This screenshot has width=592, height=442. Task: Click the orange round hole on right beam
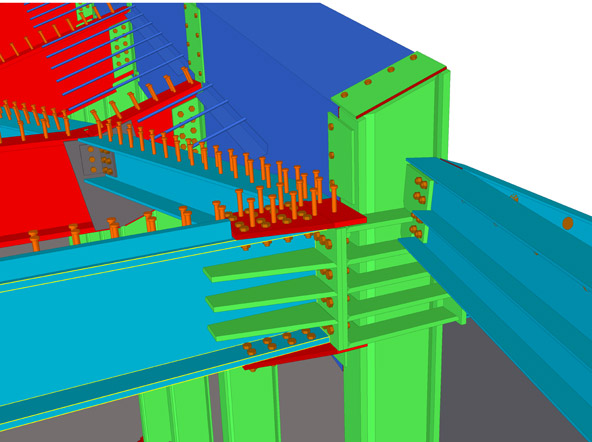[568, 223]
